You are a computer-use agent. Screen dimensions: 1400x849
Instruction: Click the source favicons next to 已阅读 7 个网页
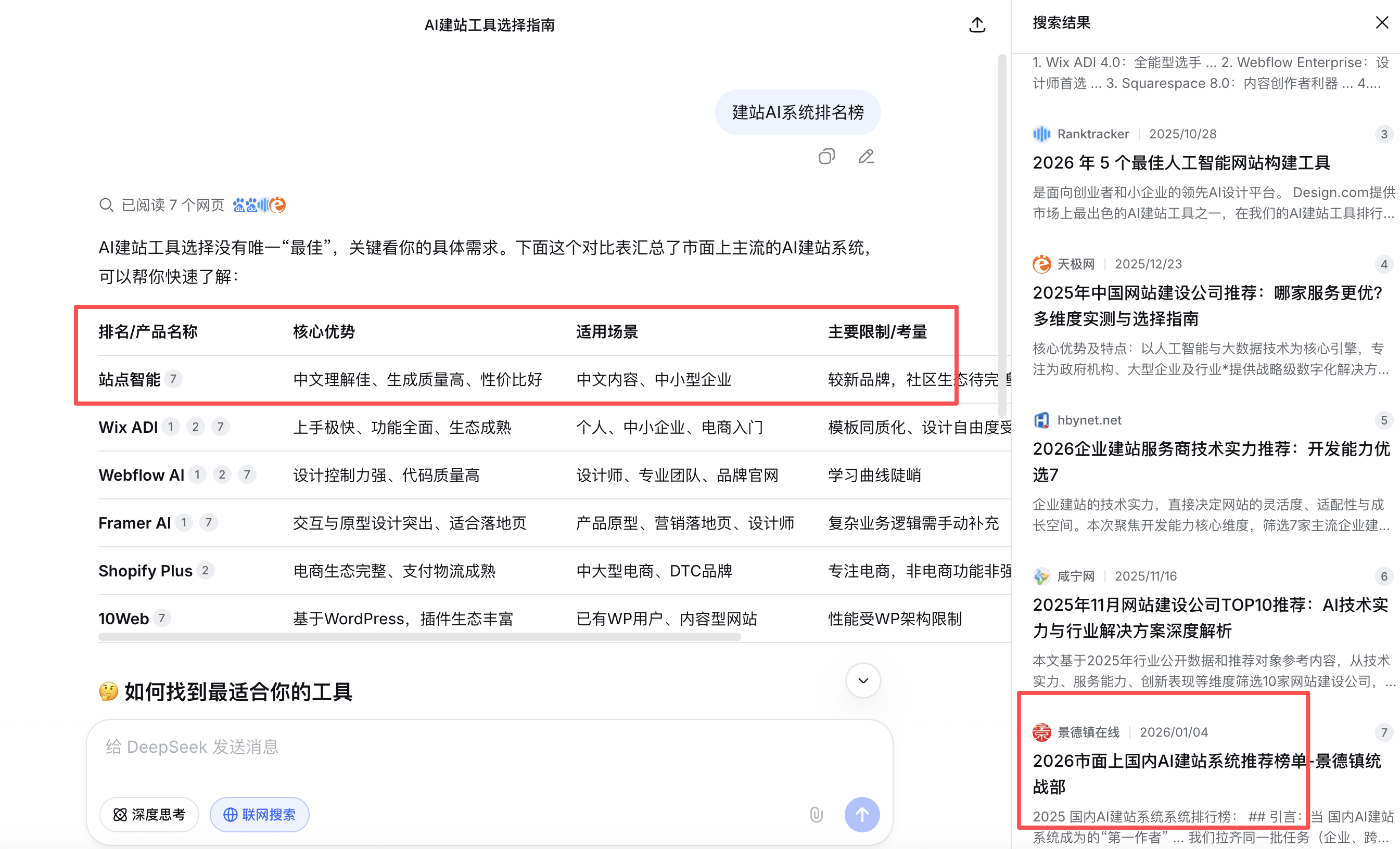click(x=259, y=205)
